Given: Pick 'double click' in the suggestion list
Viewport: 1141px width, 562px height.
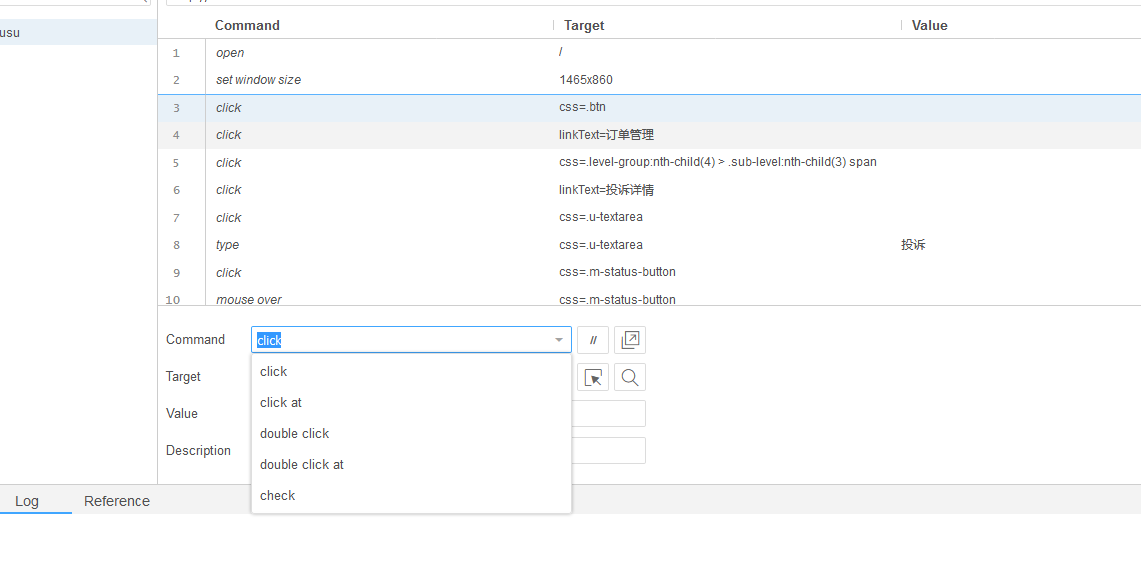Looking at the screenshot, I should point(411,433).
